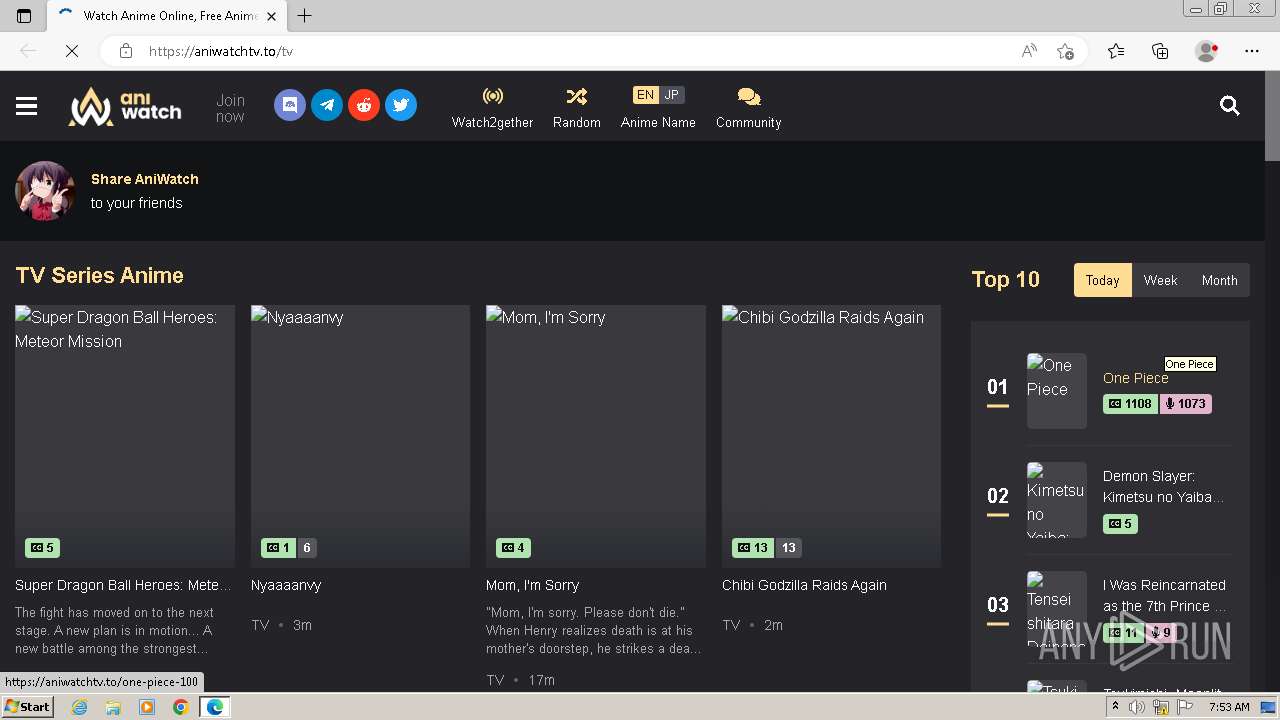Open File Explorer from taskbar

(113, 707)
